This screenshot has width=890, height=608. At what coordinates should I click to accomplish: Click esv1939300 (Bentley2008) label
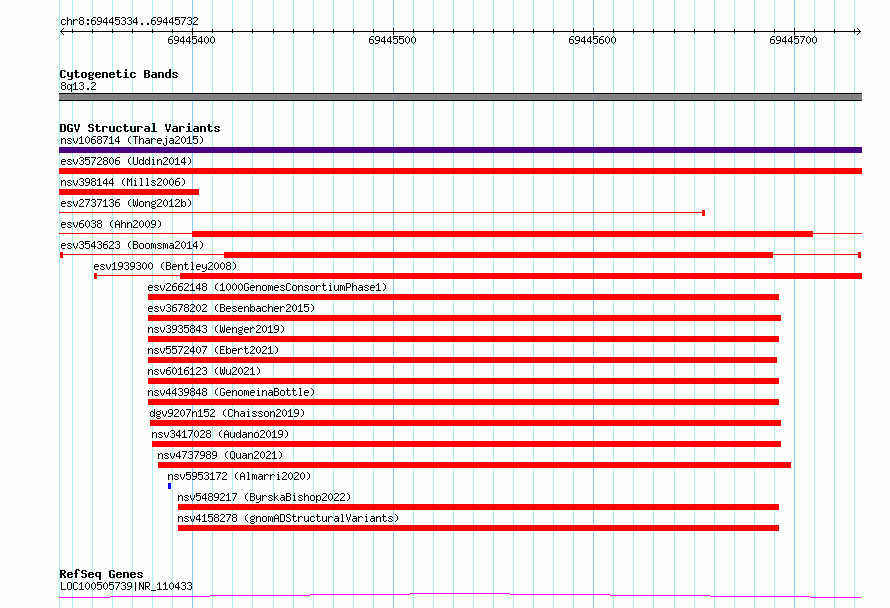165,266
